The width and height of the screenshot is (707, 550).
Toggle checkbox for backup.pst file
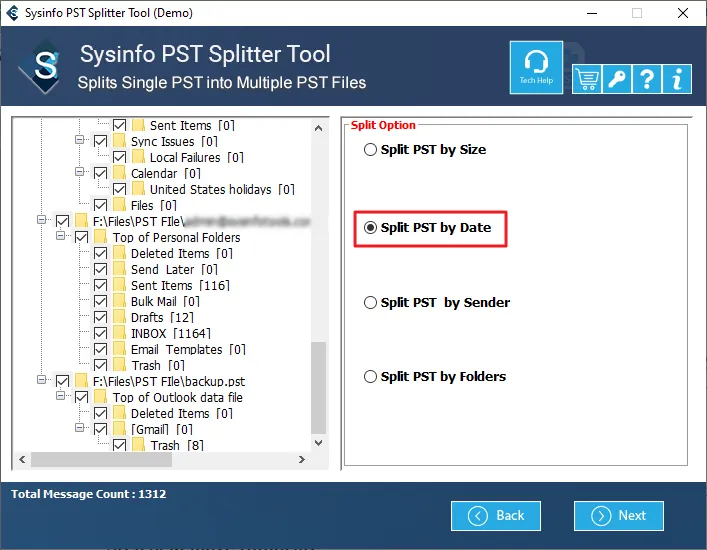[62, 381]
